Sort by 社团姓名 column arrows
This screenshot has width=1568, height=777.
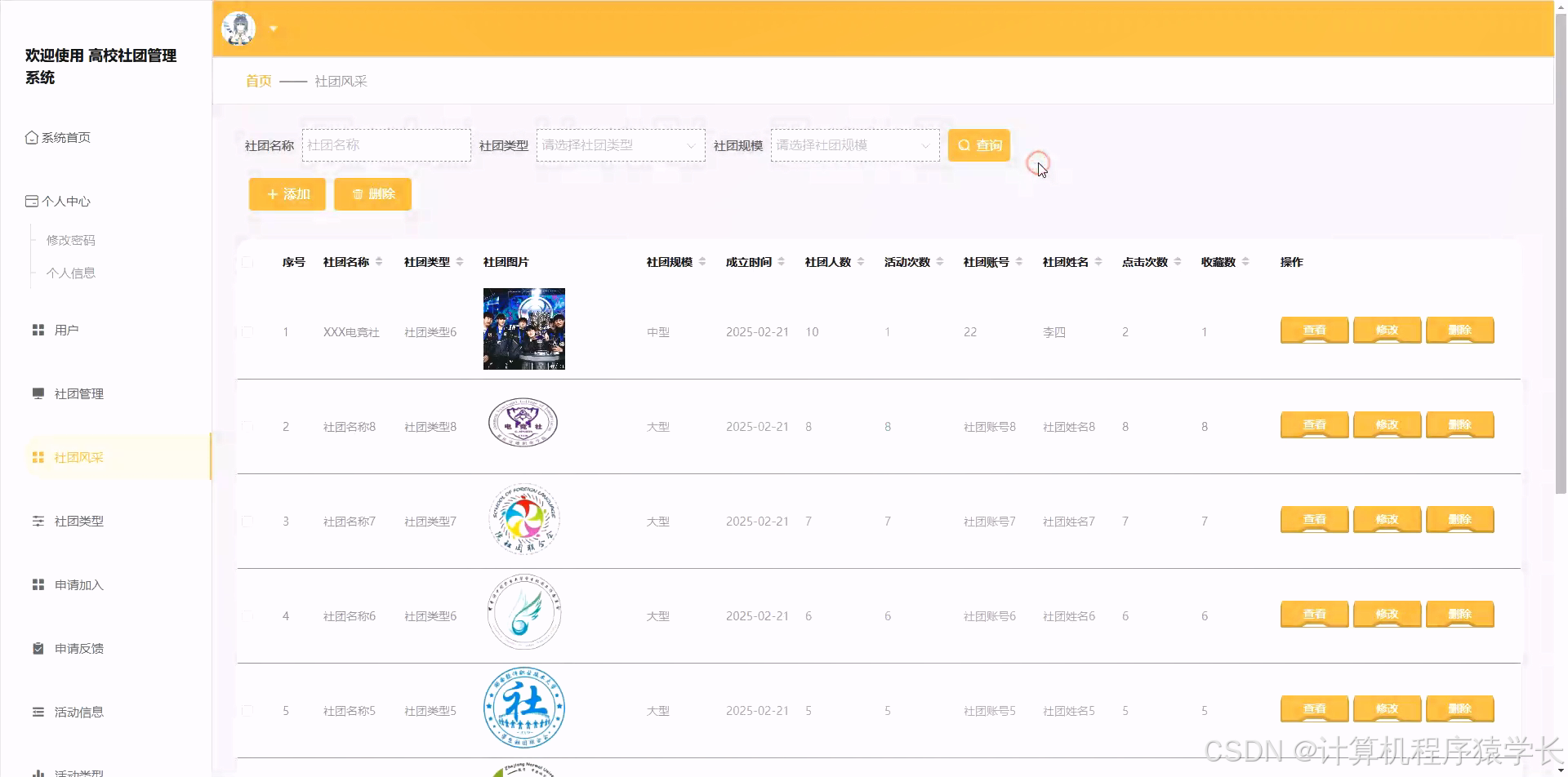[1098, 262]
